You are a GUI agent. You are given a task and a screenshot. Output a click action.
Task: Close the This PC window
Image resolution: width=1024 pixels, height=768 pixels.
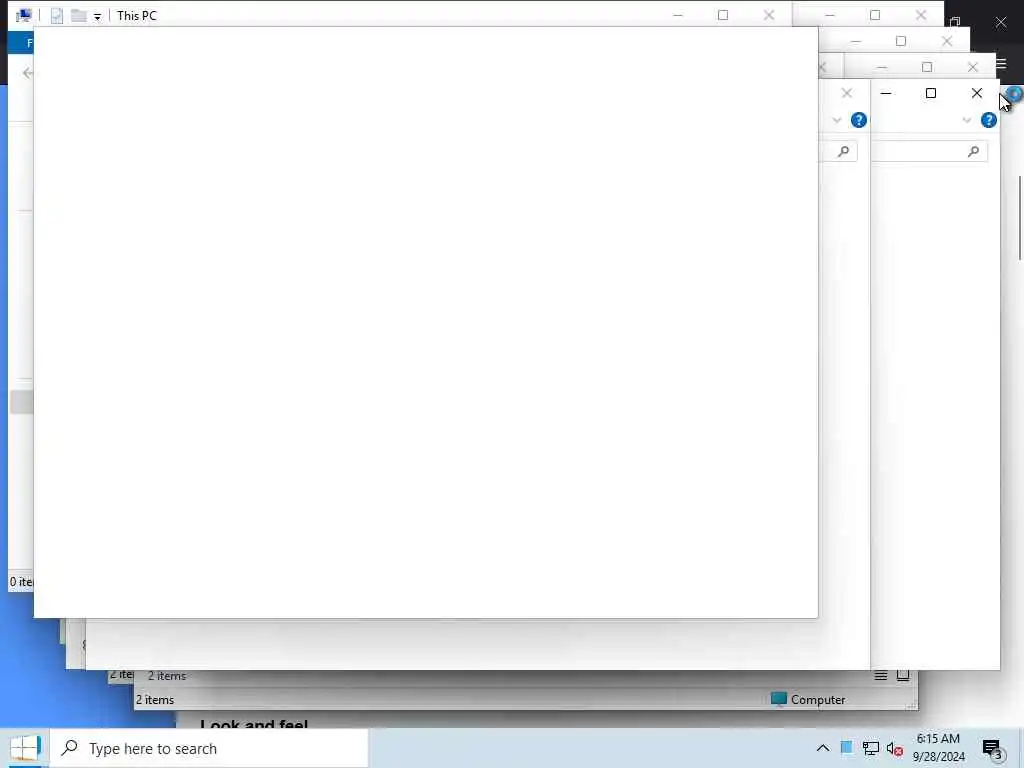coord(769,15)
